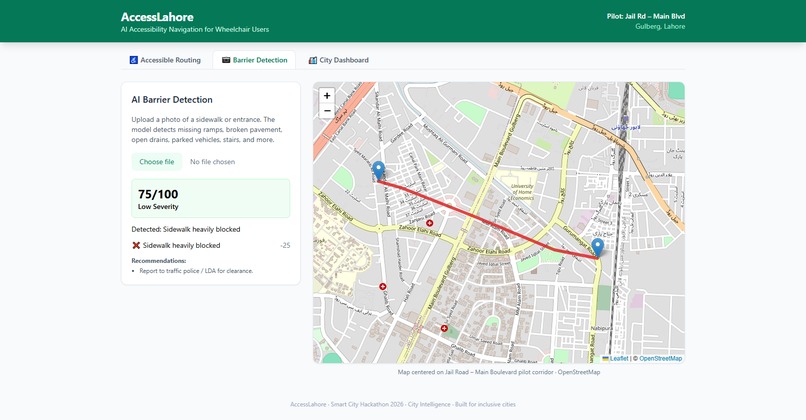Click 'Gulberg, Lahore' header text

coord(660,26)
